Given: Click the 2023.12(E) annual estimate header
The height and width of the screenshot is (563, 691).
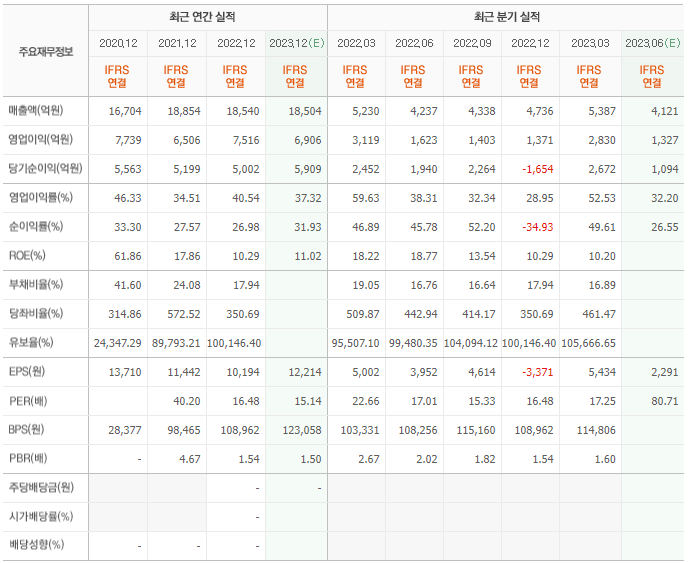Looking at the screenshot, I should [297, 43].
